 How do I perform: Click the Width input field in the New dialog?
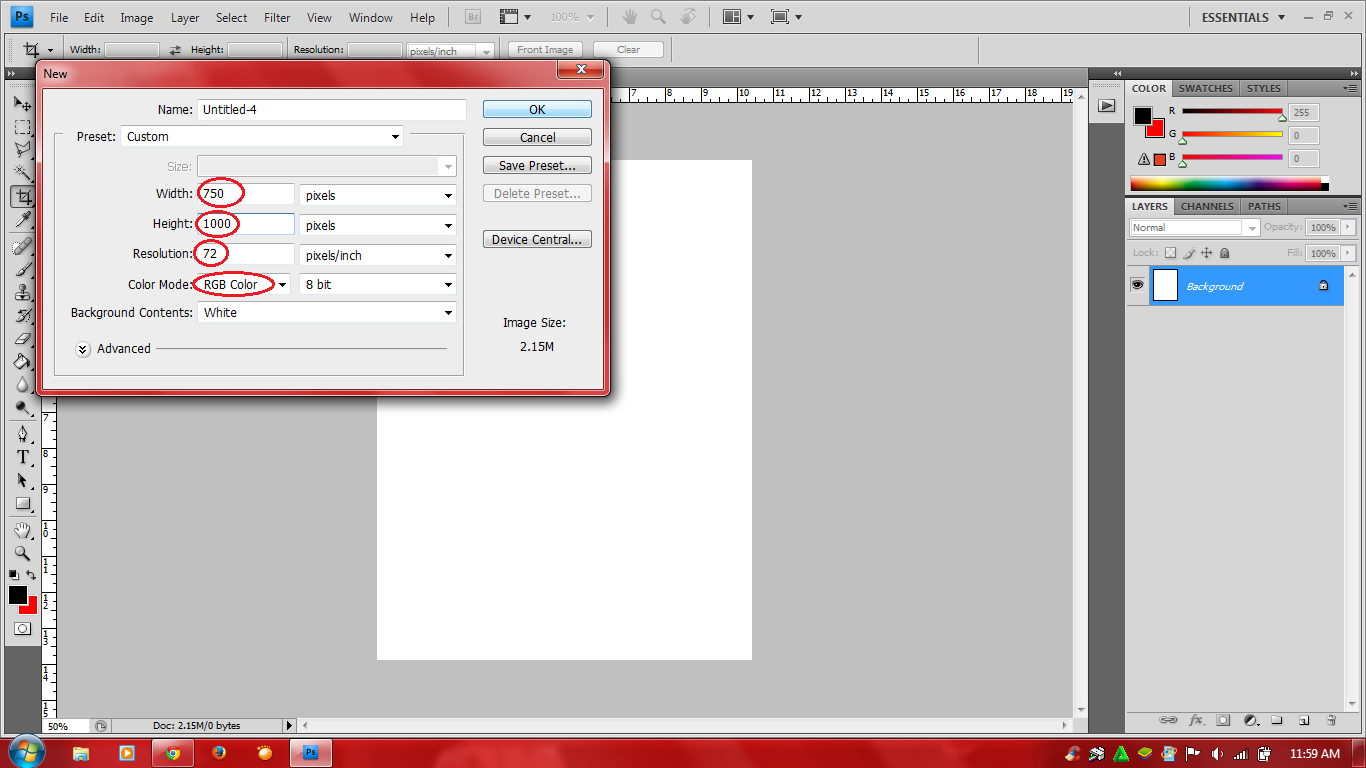tap(246, 196)
